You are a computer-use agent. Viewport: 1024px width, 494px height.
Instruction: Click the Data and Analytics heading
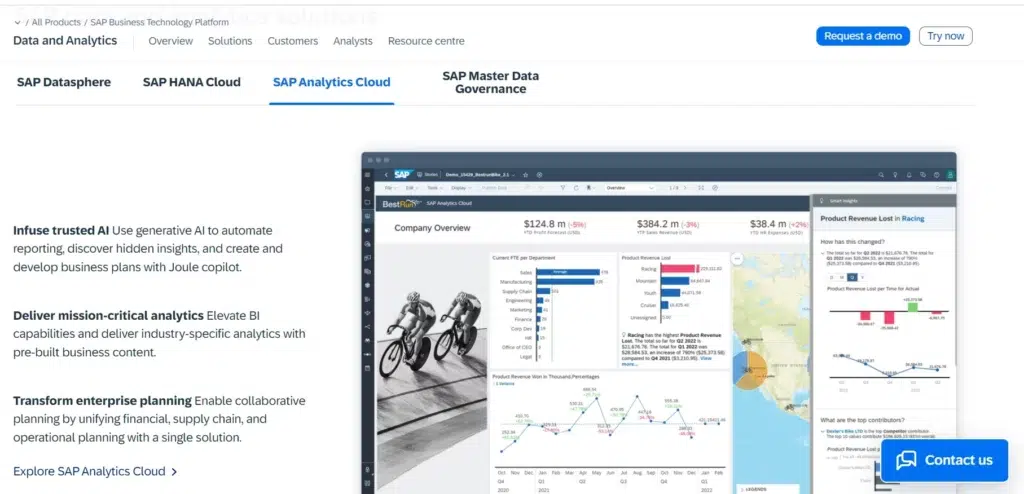[65, 41]
